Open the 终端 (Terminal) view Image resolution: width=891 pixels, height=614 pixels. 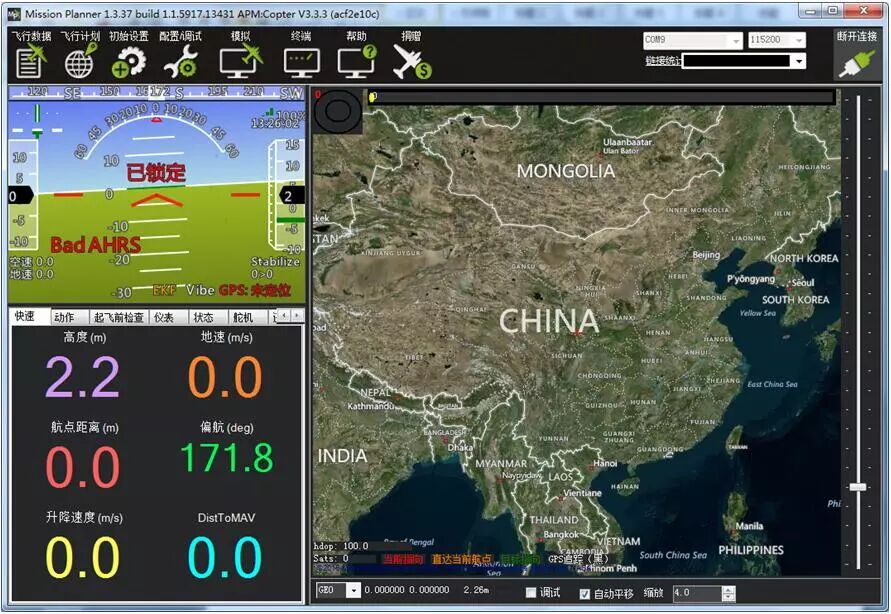click(x=300, y=62)
